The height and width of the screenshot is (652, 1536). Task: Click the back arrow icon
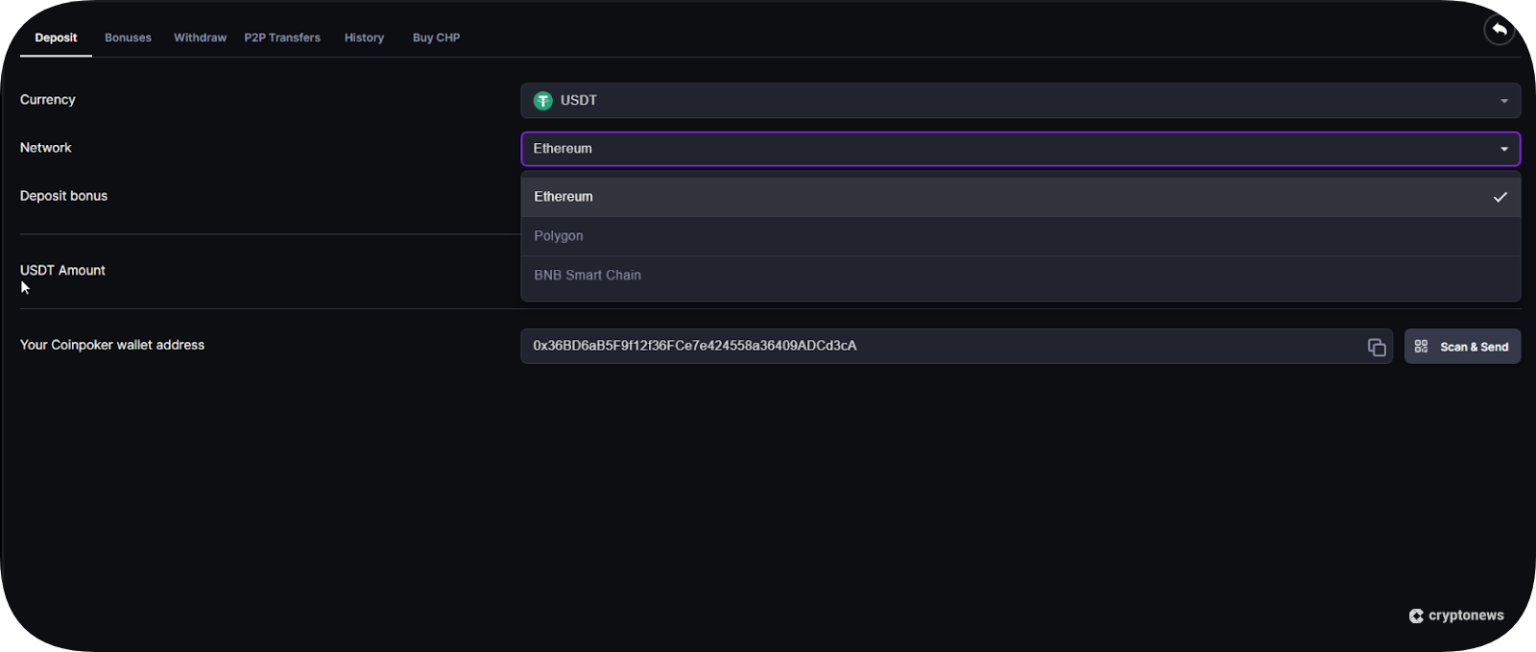[1498, 30]
